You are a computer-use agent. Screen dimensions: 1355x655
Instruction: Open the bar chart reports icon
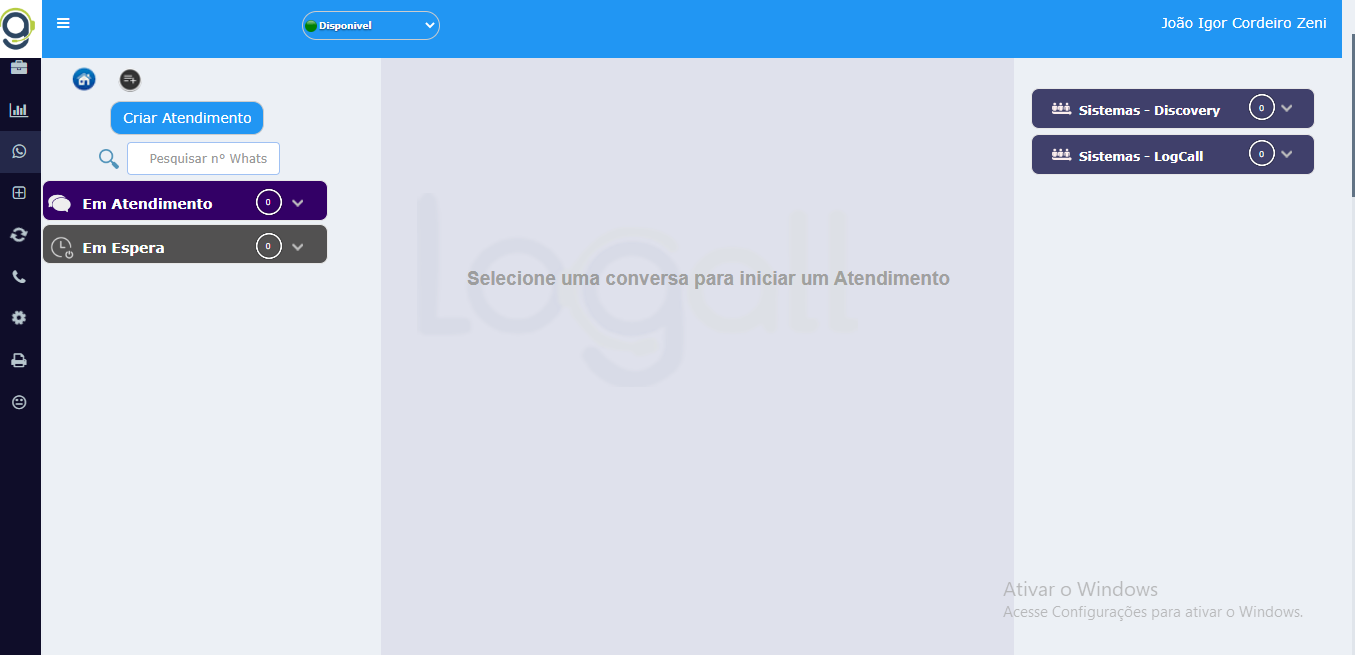[19, 110]
